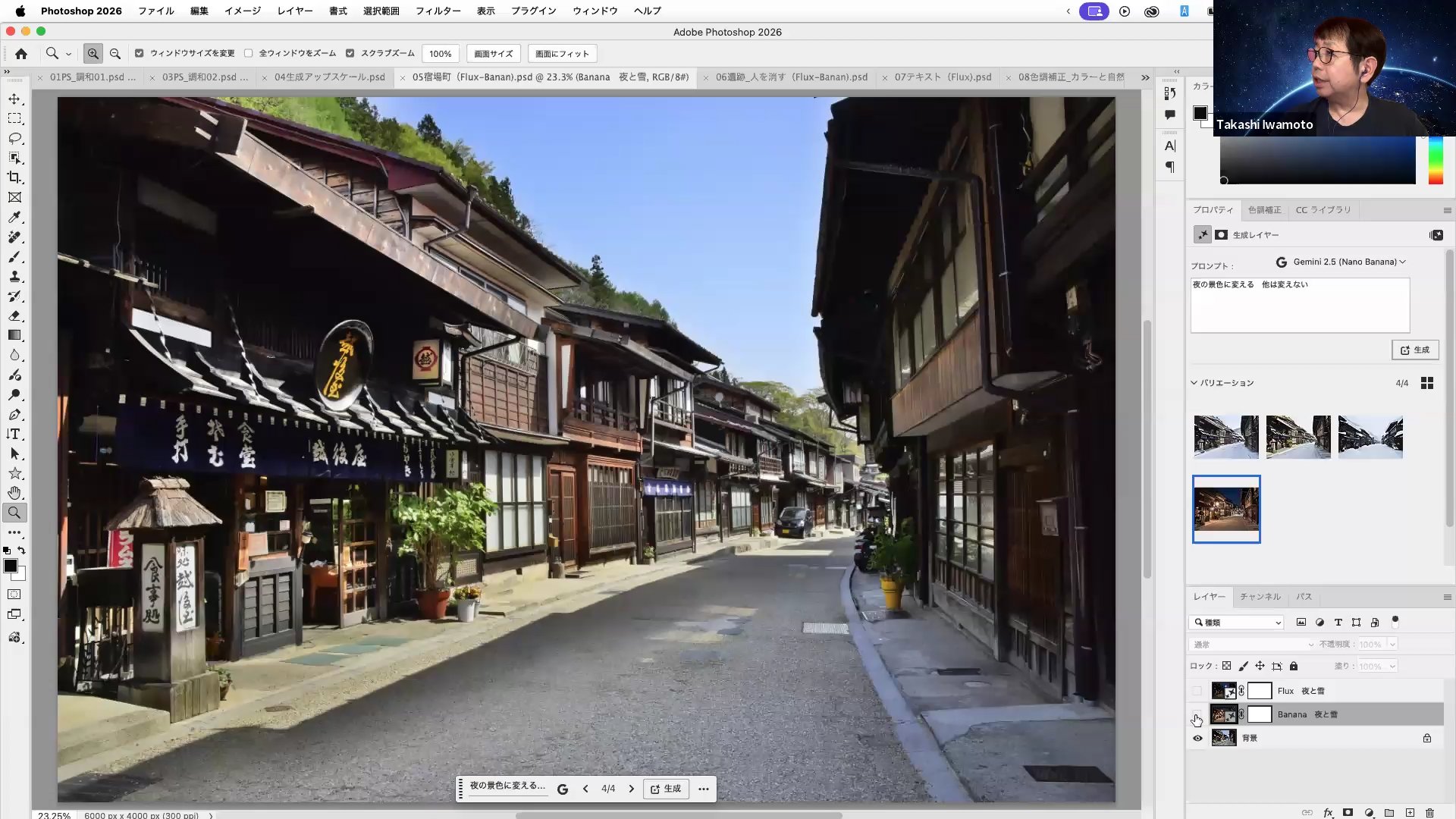
Task: Click the delete layer trash icon
Action: tap(1429, 812)
